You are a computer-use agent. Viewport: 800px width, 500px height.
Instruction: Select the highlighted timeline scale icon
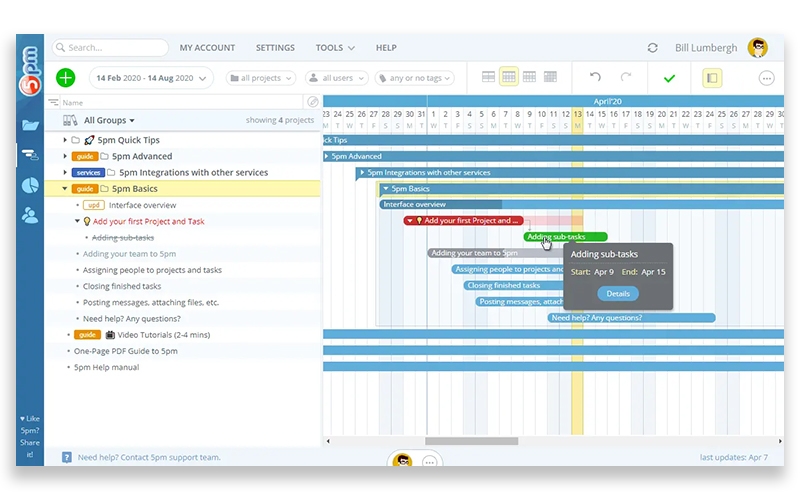coord(509,77)
